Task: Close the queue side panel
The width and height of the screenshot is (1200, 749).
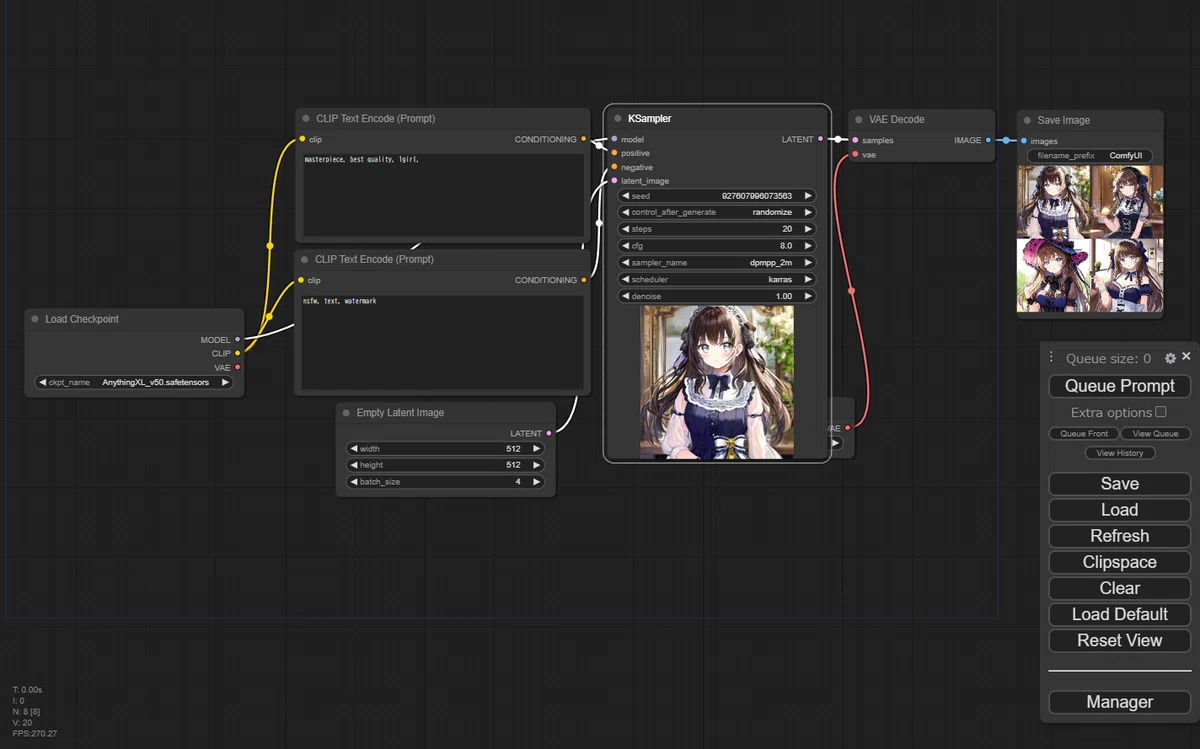Action: (1186, 357)
